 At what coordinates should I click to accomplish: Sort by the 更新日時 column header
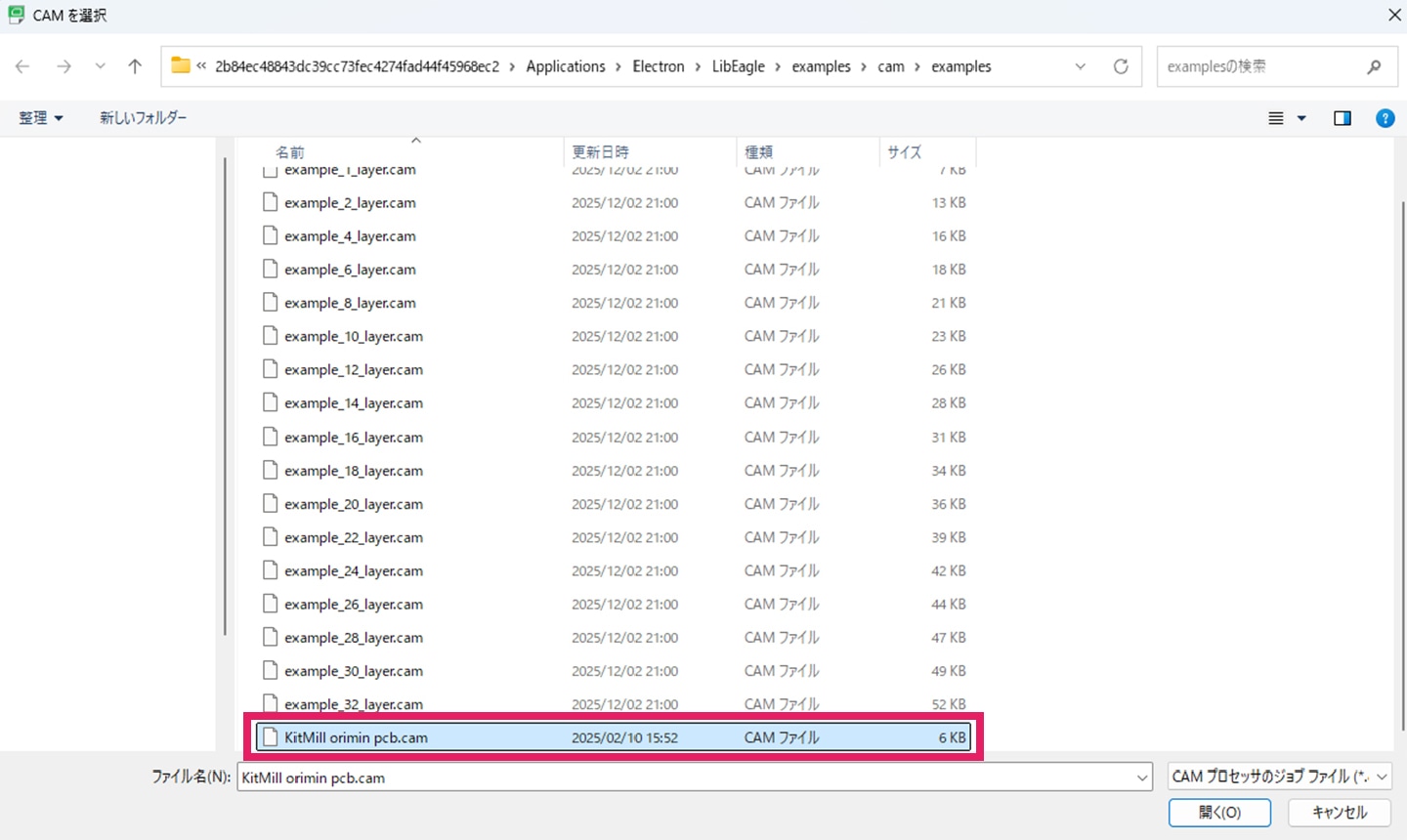pos(600,151)
